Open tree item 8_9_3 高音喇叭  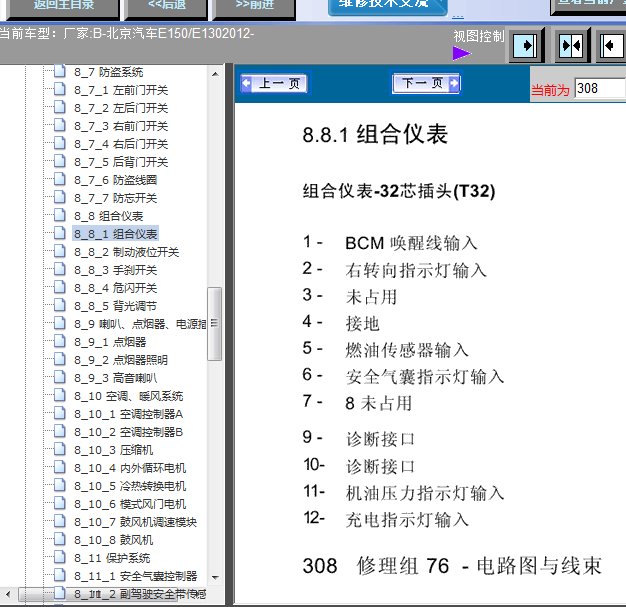[115, 378]
